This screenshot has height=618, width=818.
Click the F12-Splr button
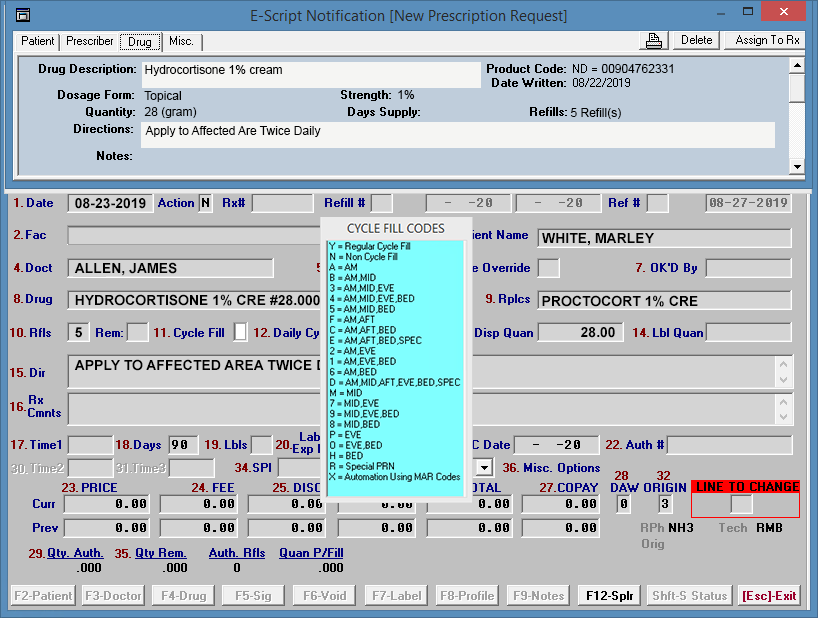tap(608, 596)
